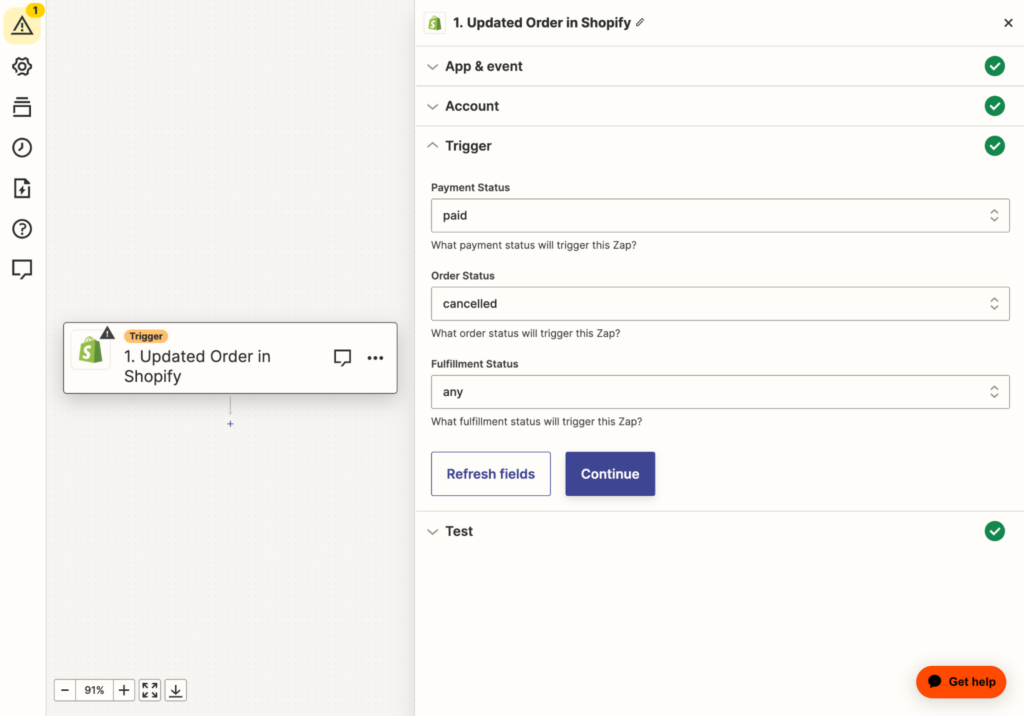Image resolution: width=1024 pixels, height=716 pixels.
Task: Click the Order Status field label
Action: pos(462,276)
